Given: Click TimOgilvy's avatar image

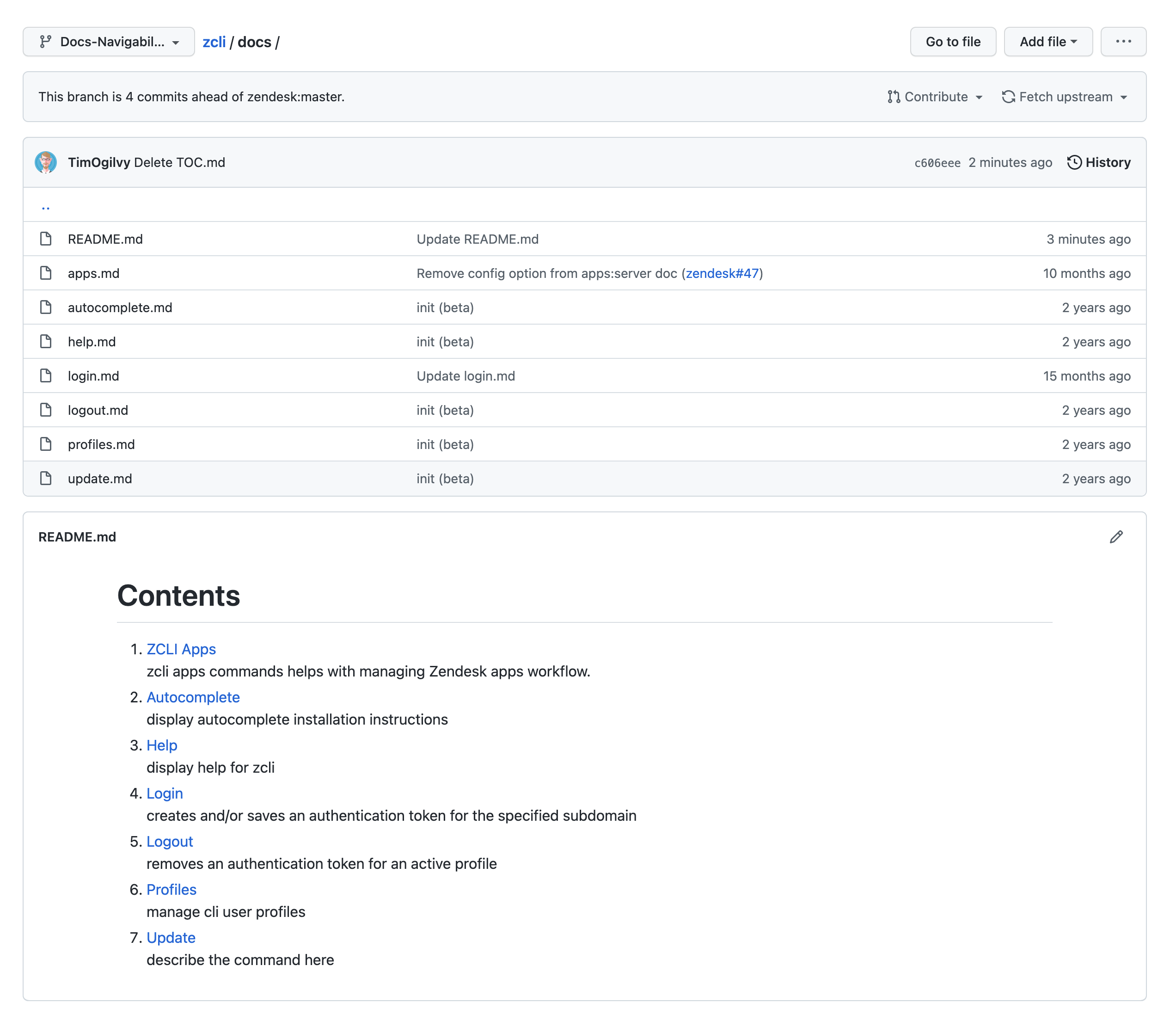Looking at the screenshot, I should click(46, 162).
